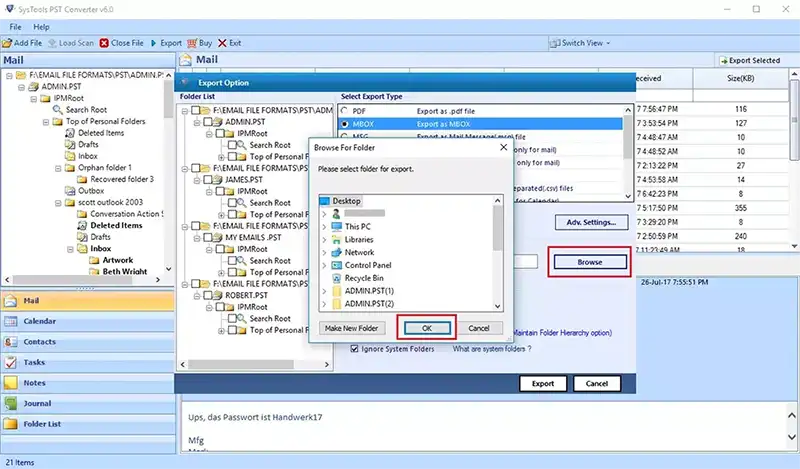Screen dimensions: 800x469
Task: Select ADMIN.PST(1) folder in browse dialog
Action: pyautogui.click(x=369, y=291)
